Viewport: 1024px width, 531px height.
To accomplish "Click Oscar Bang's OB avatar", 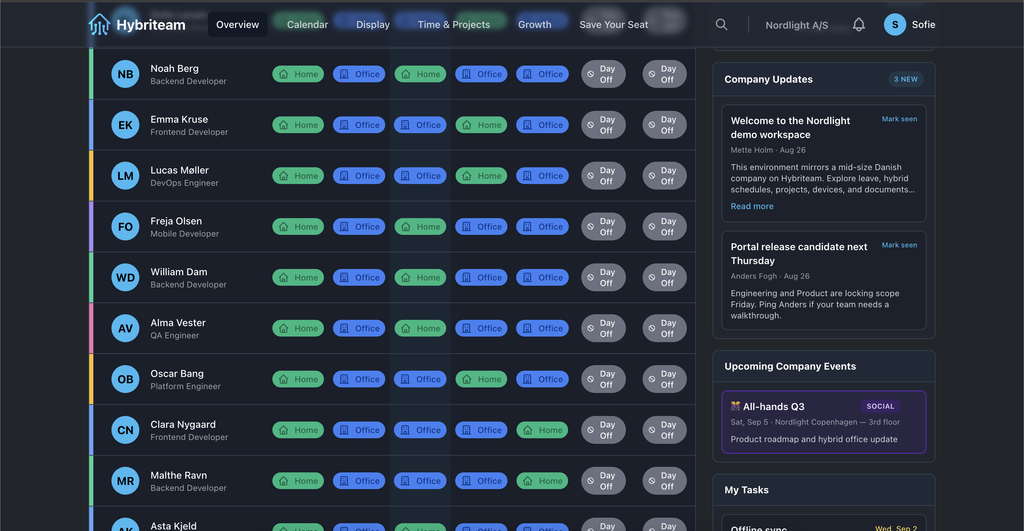I will point(125,379).
